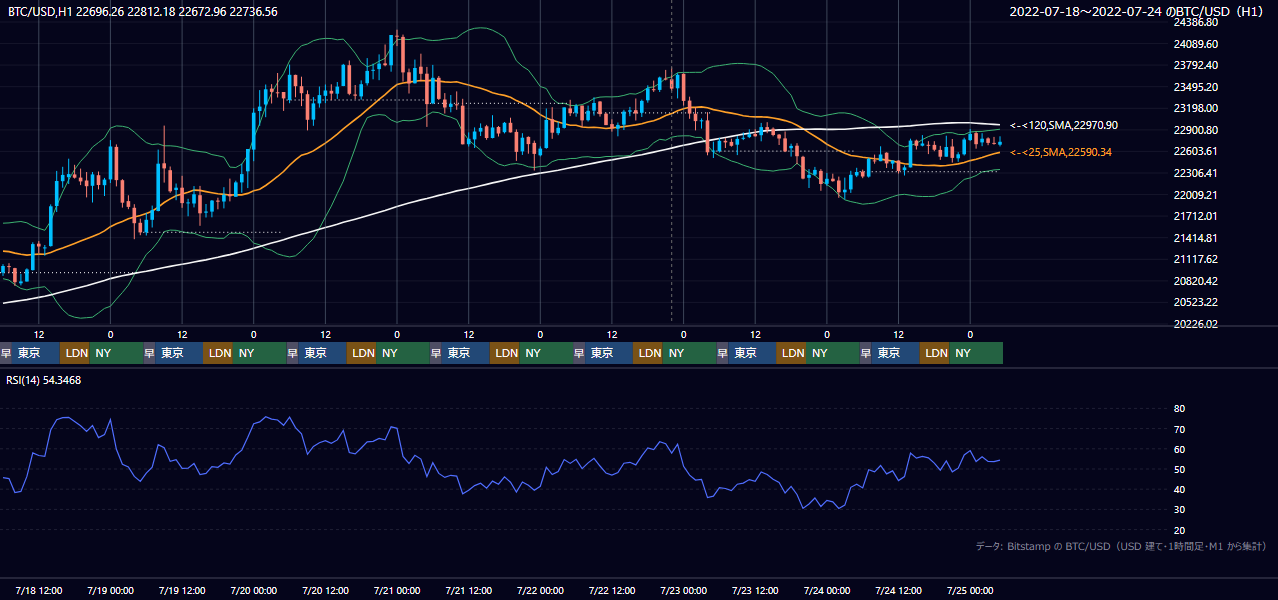The width and height of the screenshot is (1278, 600).
Task: Click the 7/22 00:00 date label
Action: [540, 590]
